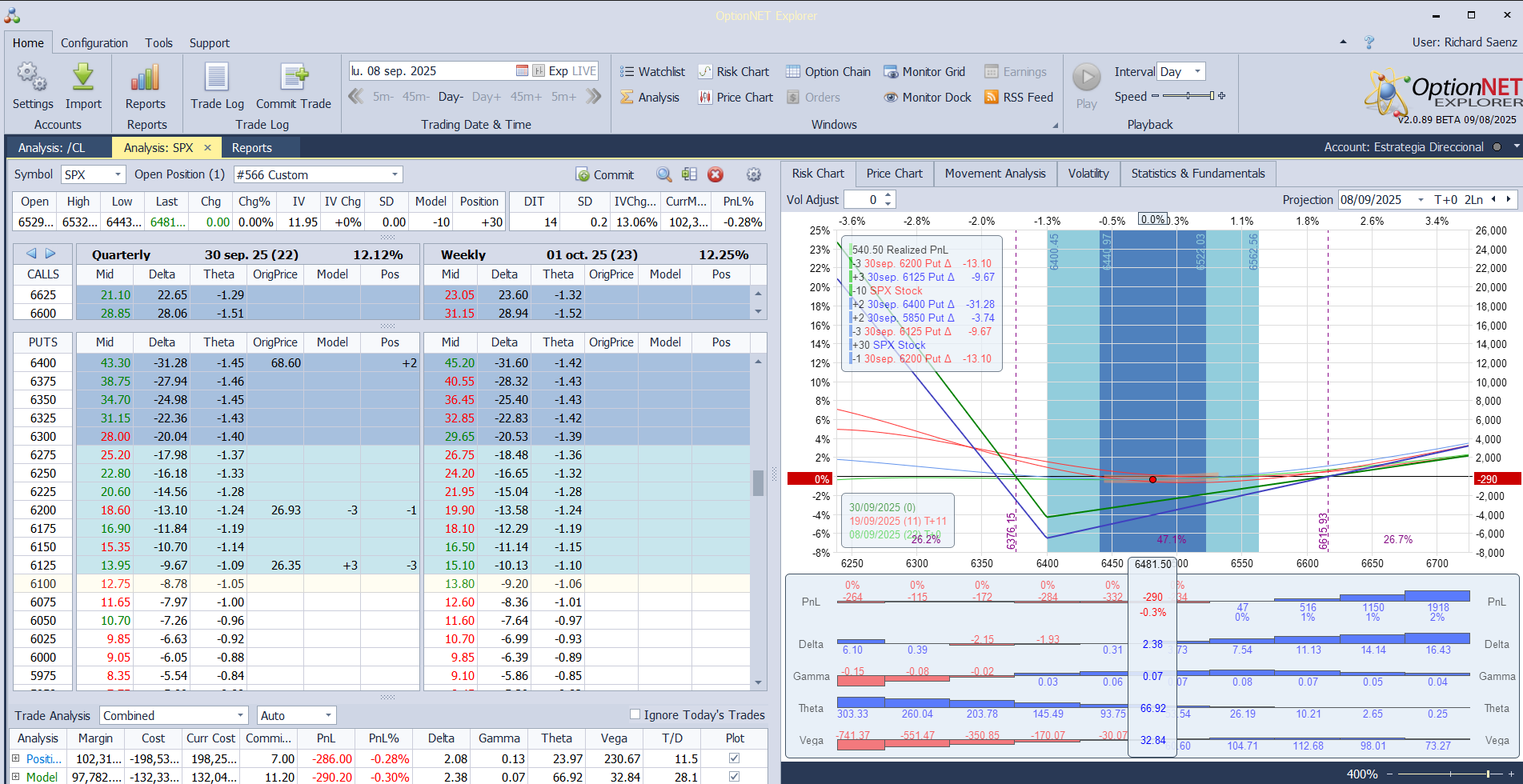
Task: Close the Analysis: SPX tab
Action: pyautogui.click(x=207, y=147)
